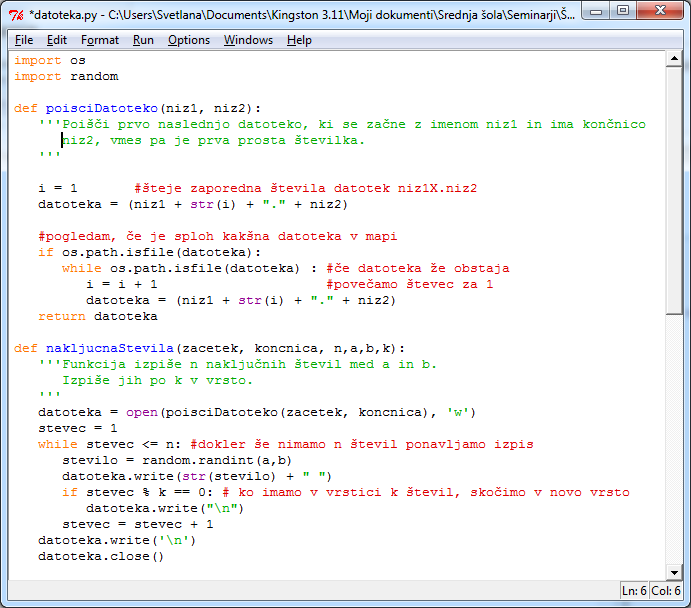Maximize the datoteka.py editor window
Viewport: 691px width, 608px height.
tap(624, 11)
